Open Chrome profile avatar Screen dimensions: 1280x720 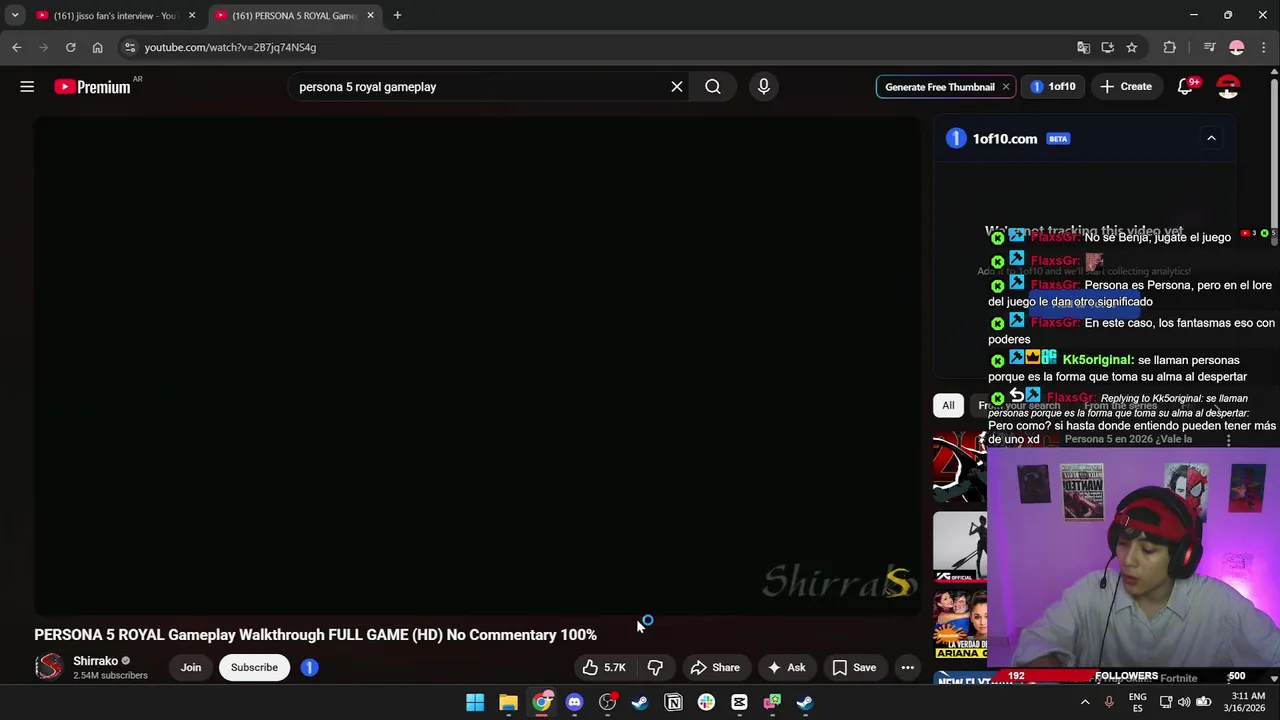click(x=1237, y=47)
